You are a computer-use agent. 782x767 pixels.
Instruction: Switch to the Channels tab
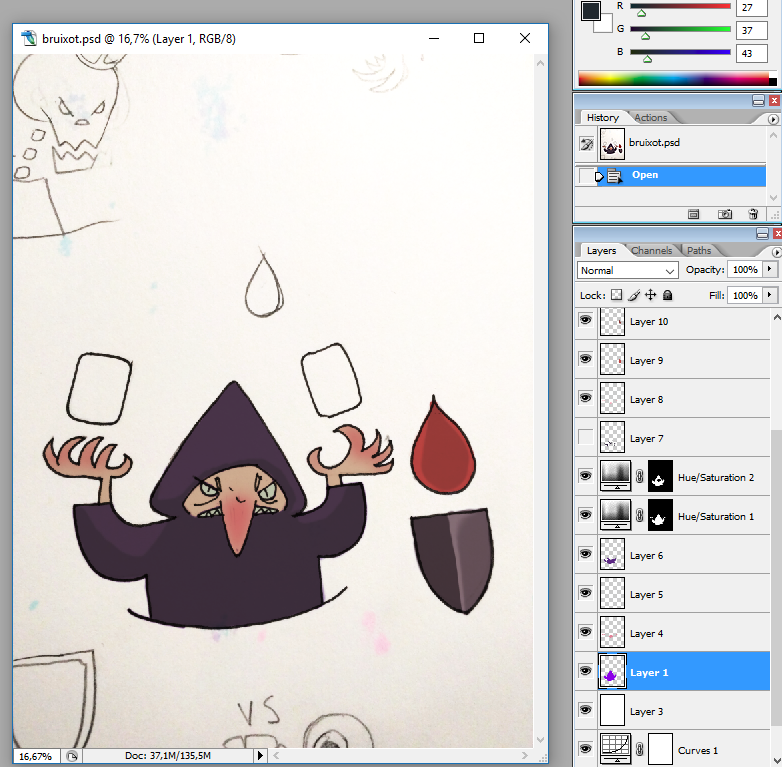(651, 250)
